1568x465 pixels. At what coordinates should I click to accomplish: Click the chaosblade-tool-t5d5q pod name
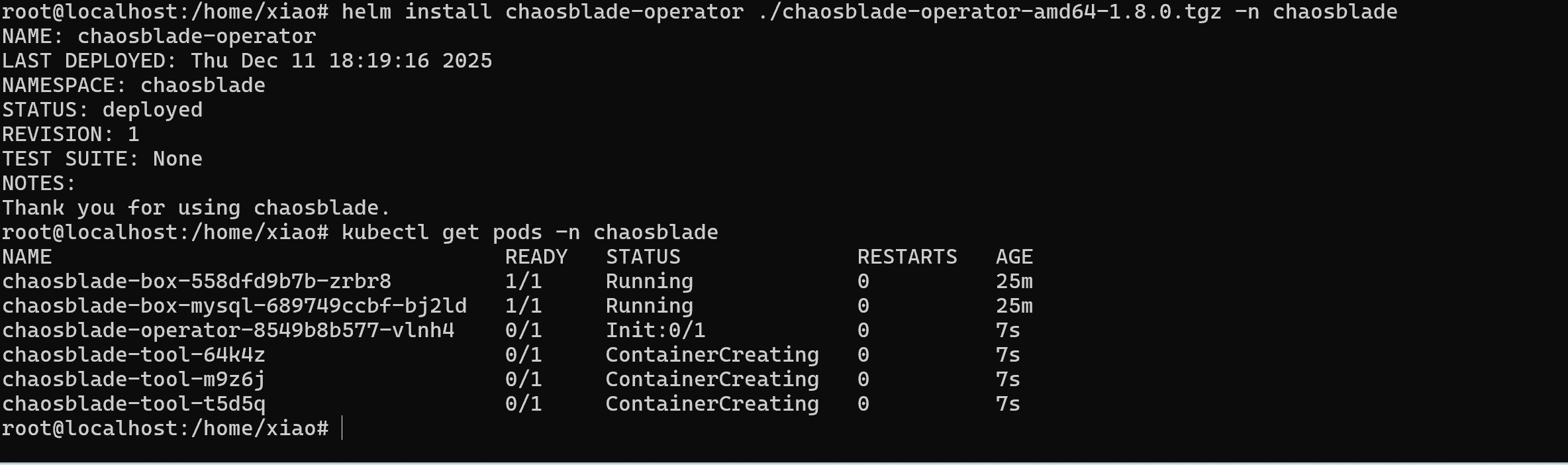[x=134, y=404]
